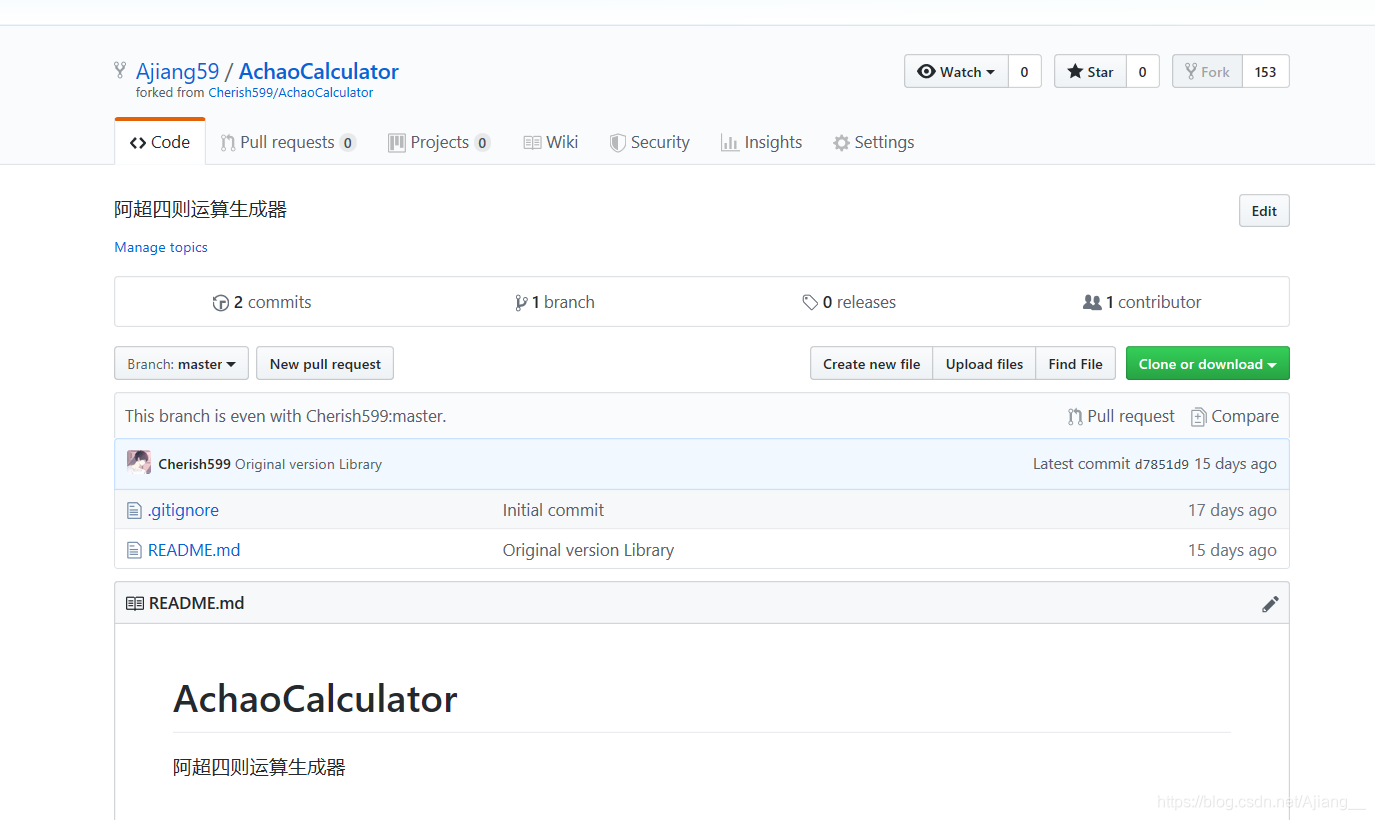The image size is (1375, 820).
Task: Expand the Clone or download dropdown
Action: coord(1207,364)
